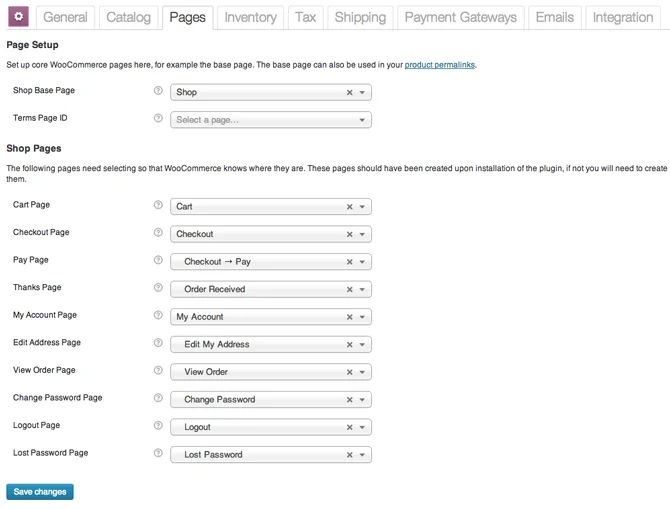
Task: Click the WooCommerce settings gear icon
Action: pos(18,17)
